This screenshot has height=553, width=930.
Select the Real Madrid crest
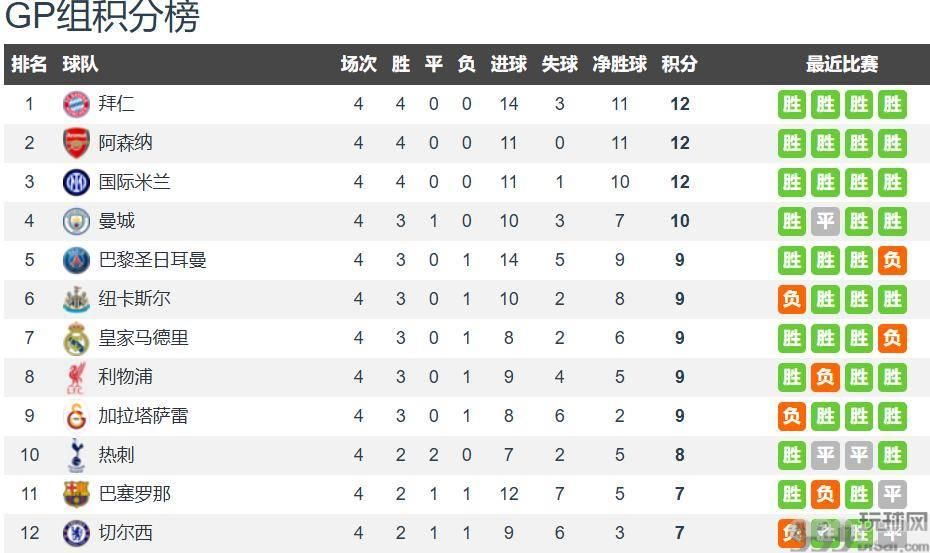click(x=76, y=339)
